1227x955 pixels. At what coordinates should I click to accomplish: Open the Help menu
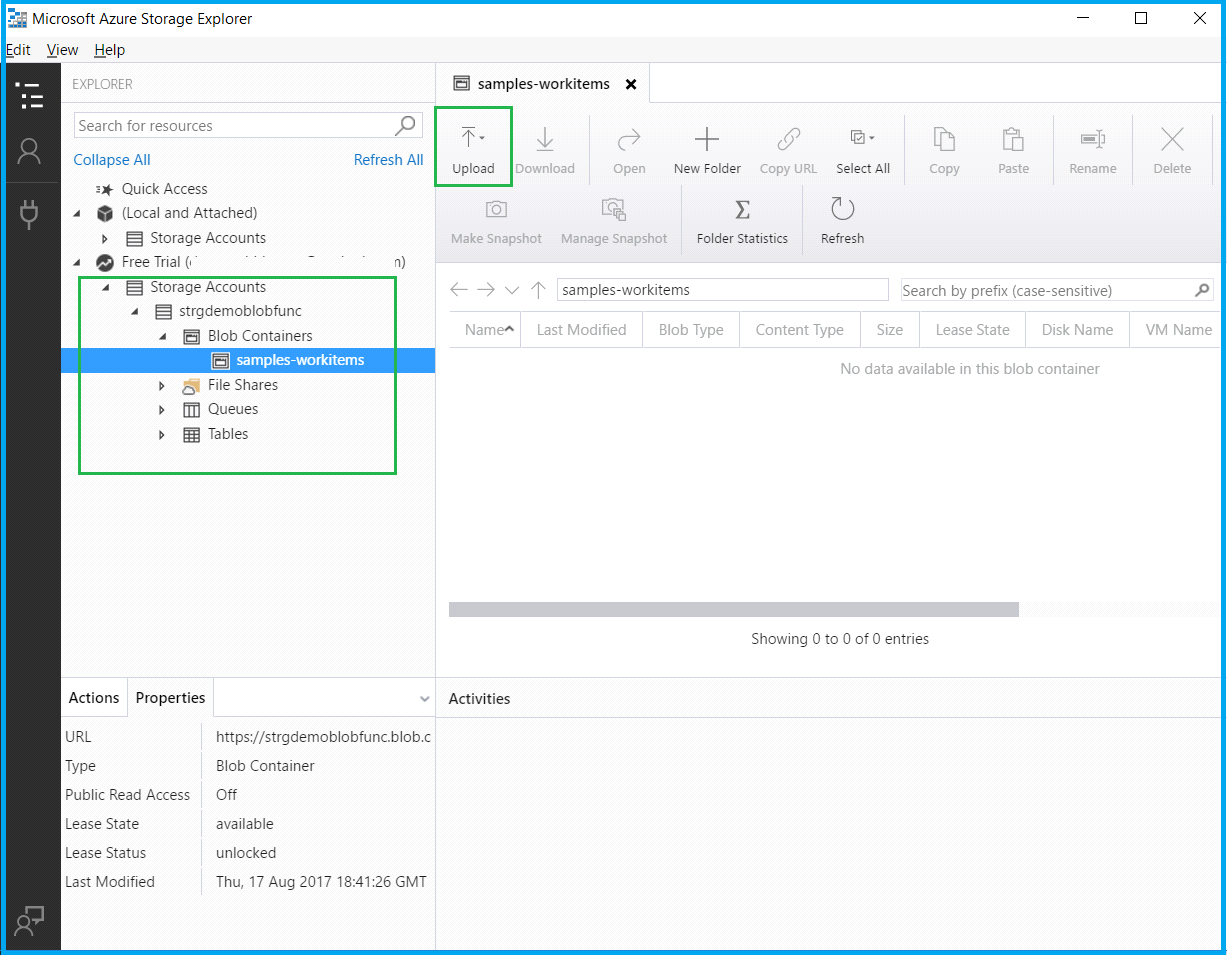(110, 50)
